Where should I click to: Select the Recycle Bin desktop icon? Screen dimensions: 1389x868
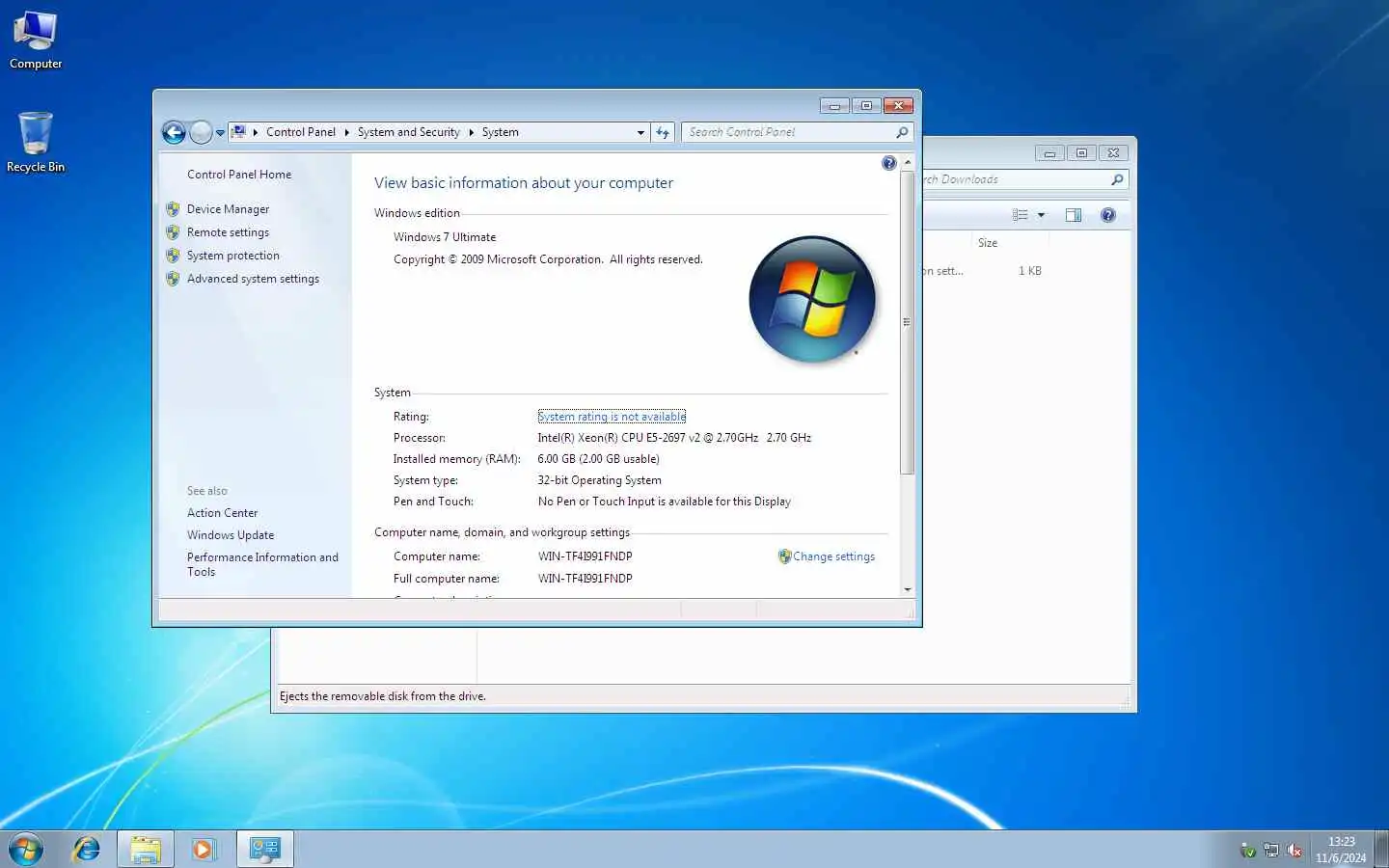(36, 142)
